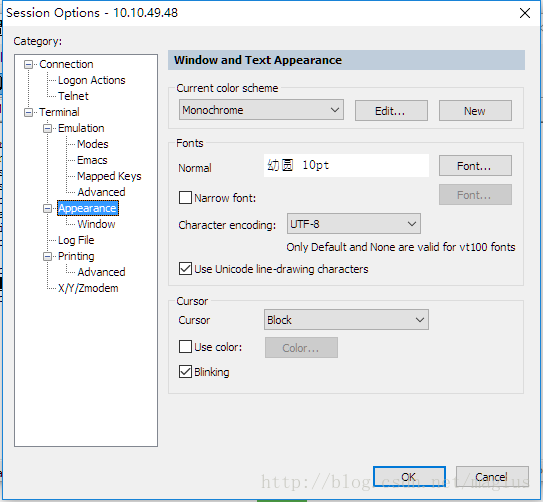This screenshot has width=543, height=502.
Task: Open the Character encoding dropdown
Action: pos(354,224)
